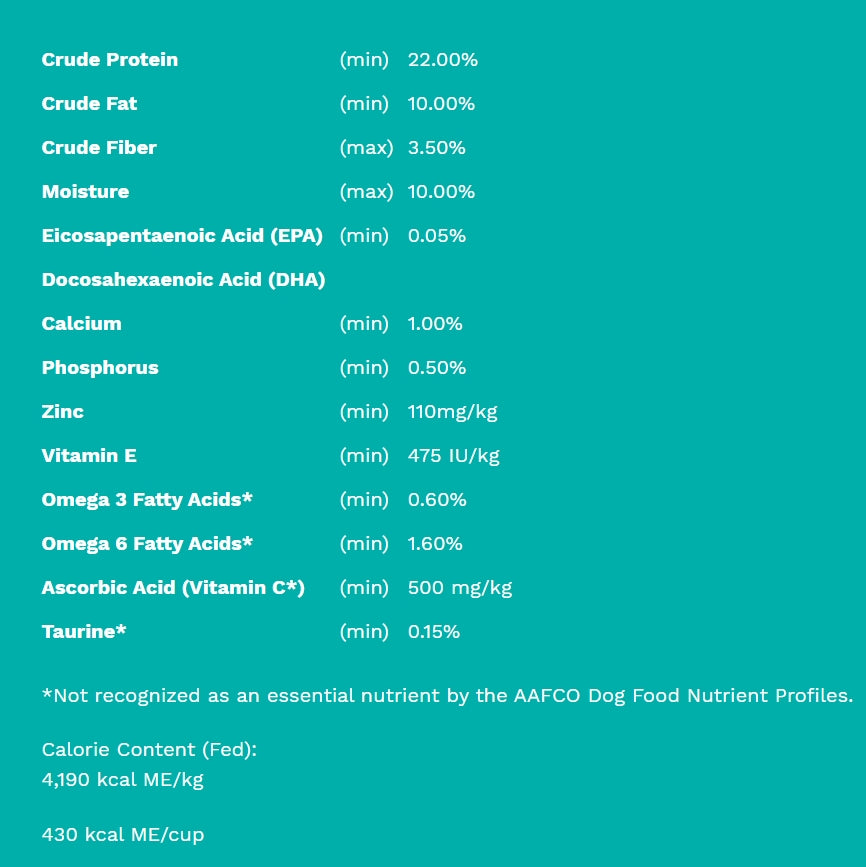Click Docosahexaenoic Acid (DHA) label
The image size is (866, 867).
[183, 280]
